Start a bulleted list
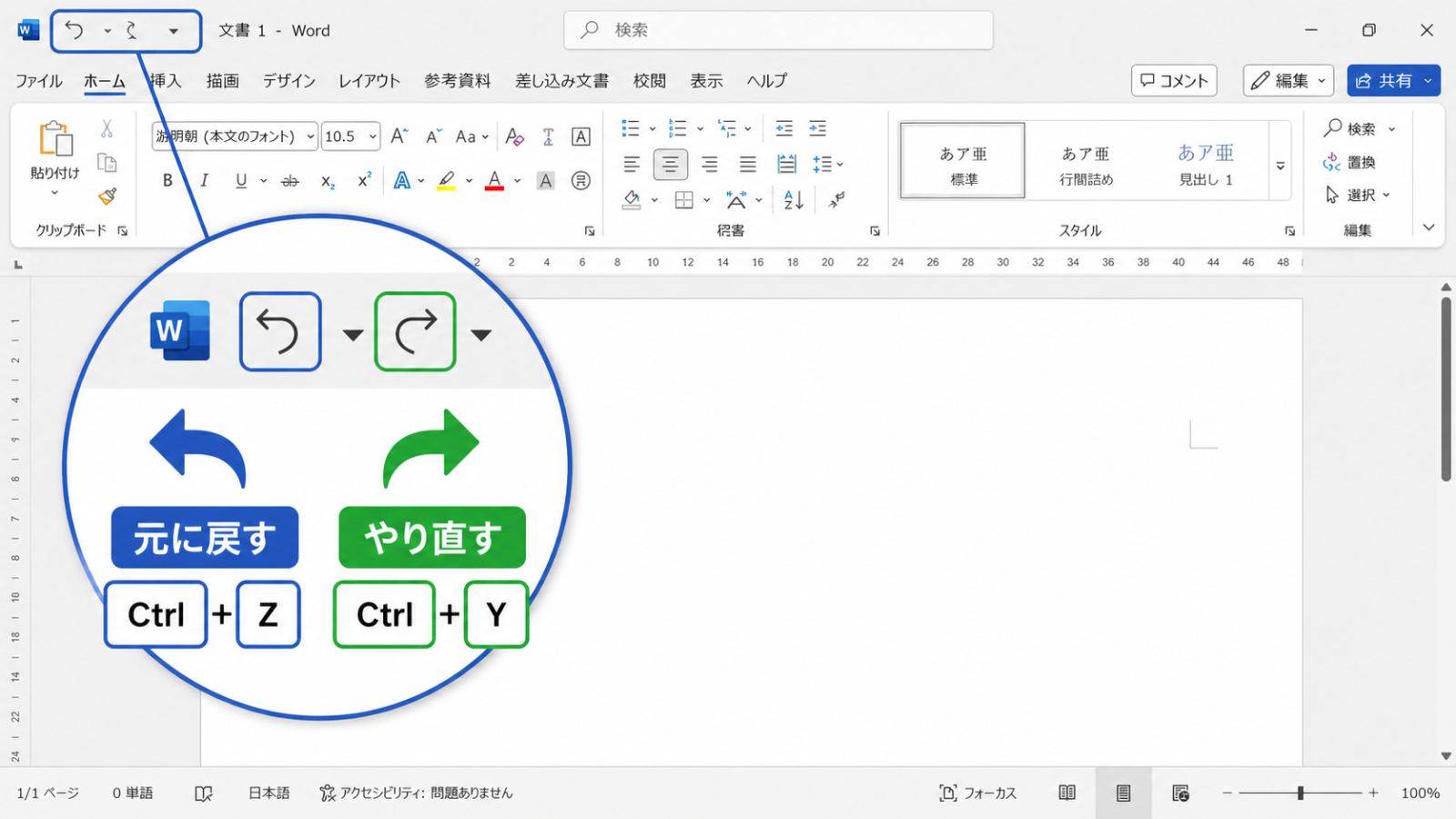Screen dimensions: 1456x819 point(631,128)
